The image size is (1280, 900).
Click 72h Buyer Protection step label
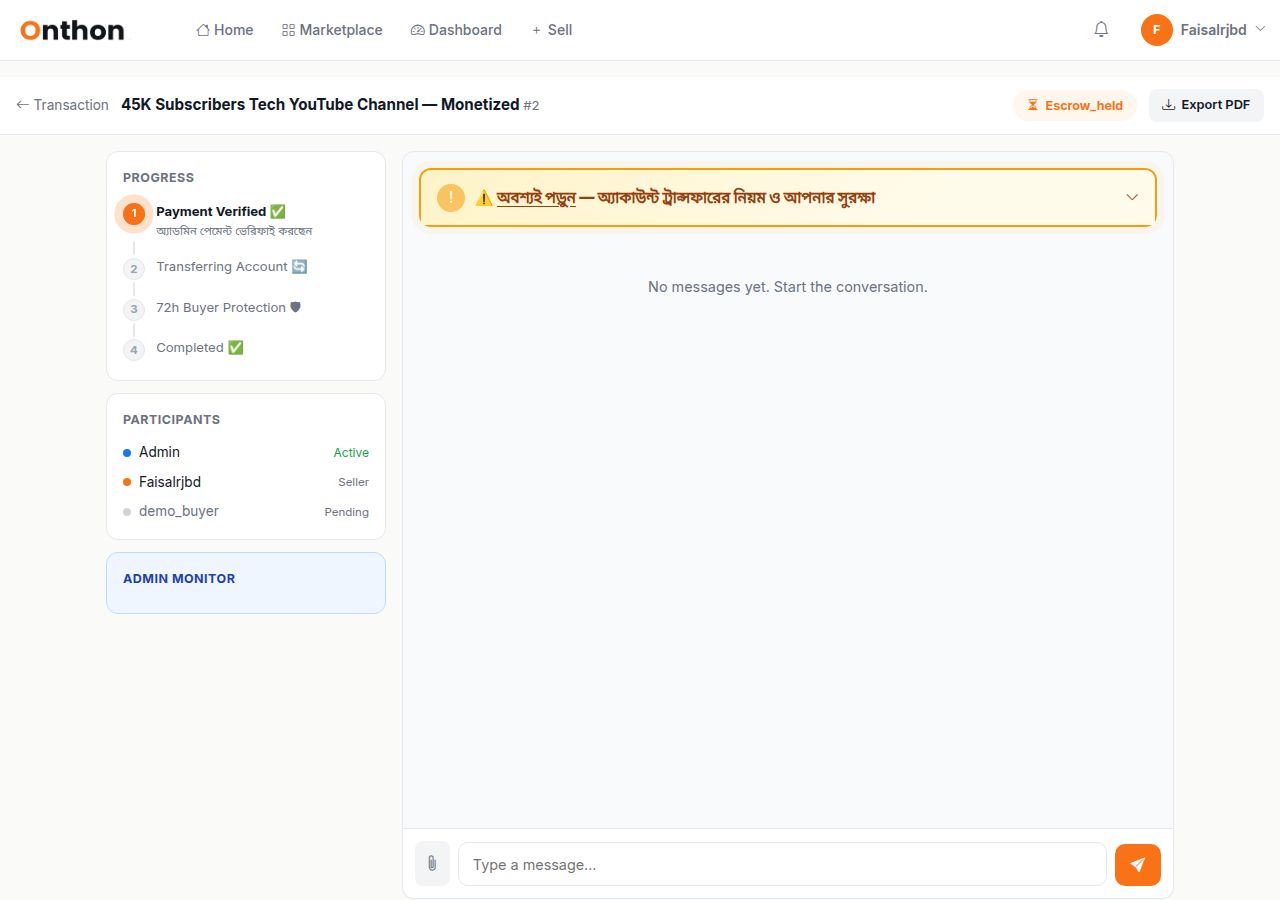[x=229, y=307]
